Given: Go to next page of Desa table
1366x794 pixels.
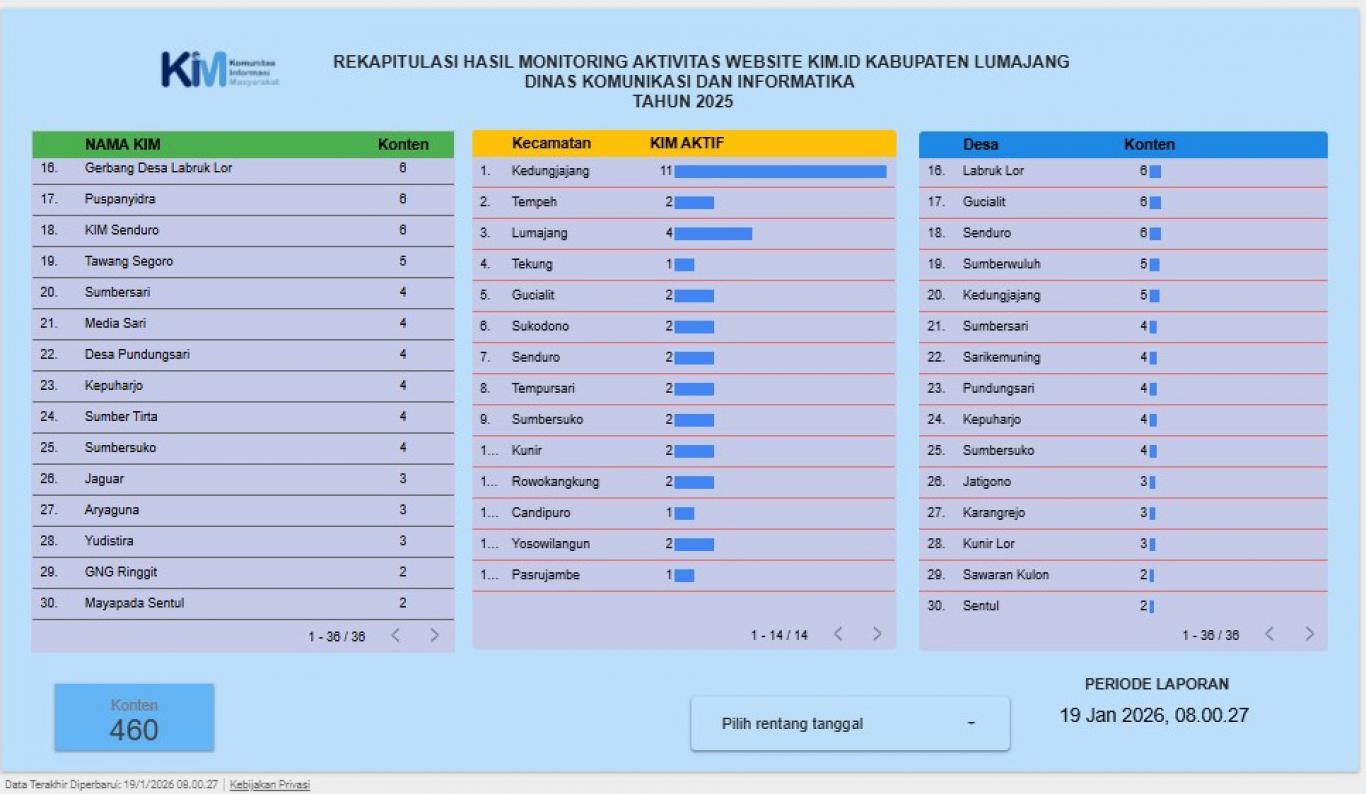Looking at the screenshot, I should click(1309, 634).
